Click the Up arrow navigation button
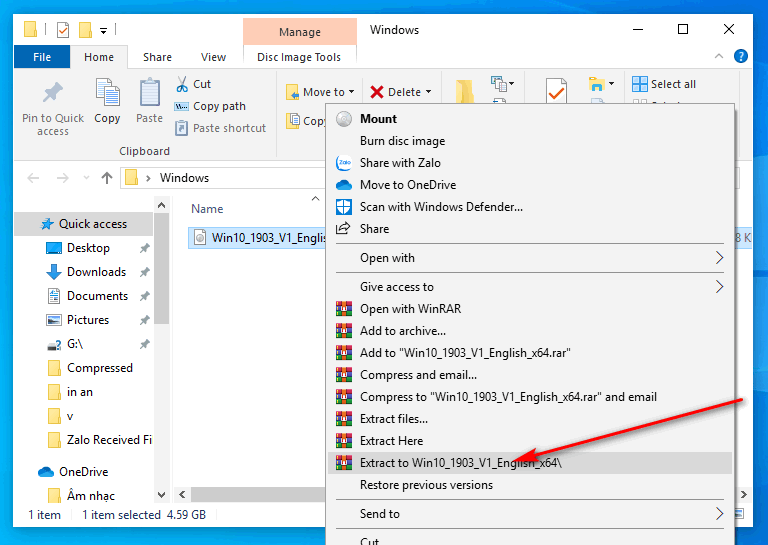The height and width of the screenshot is (545, 768). tap(107, 178)
